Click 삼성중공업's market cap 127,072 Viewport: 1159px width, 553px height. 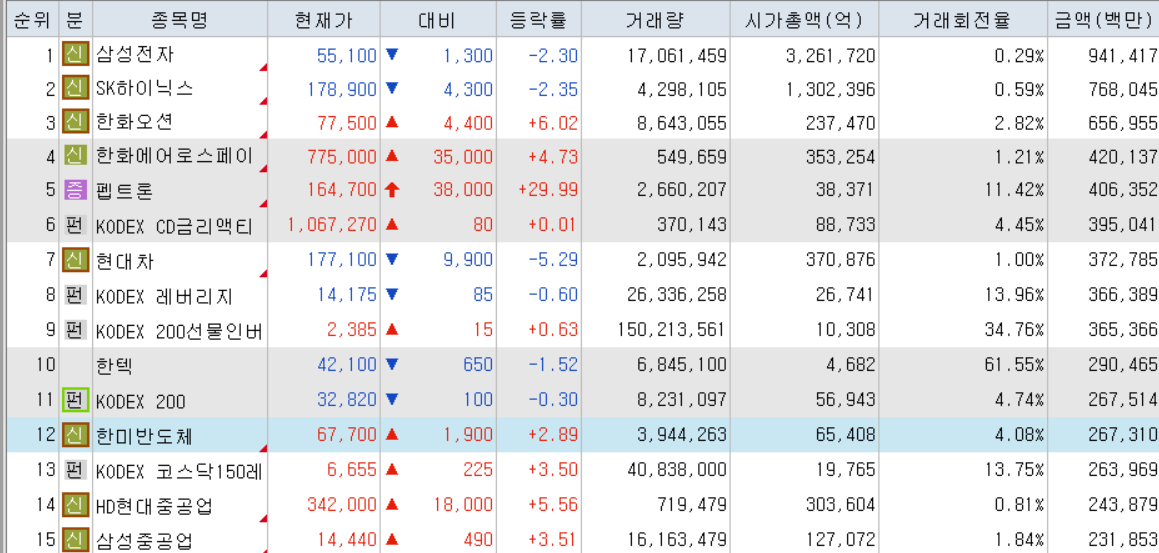[x=839, y=540]
